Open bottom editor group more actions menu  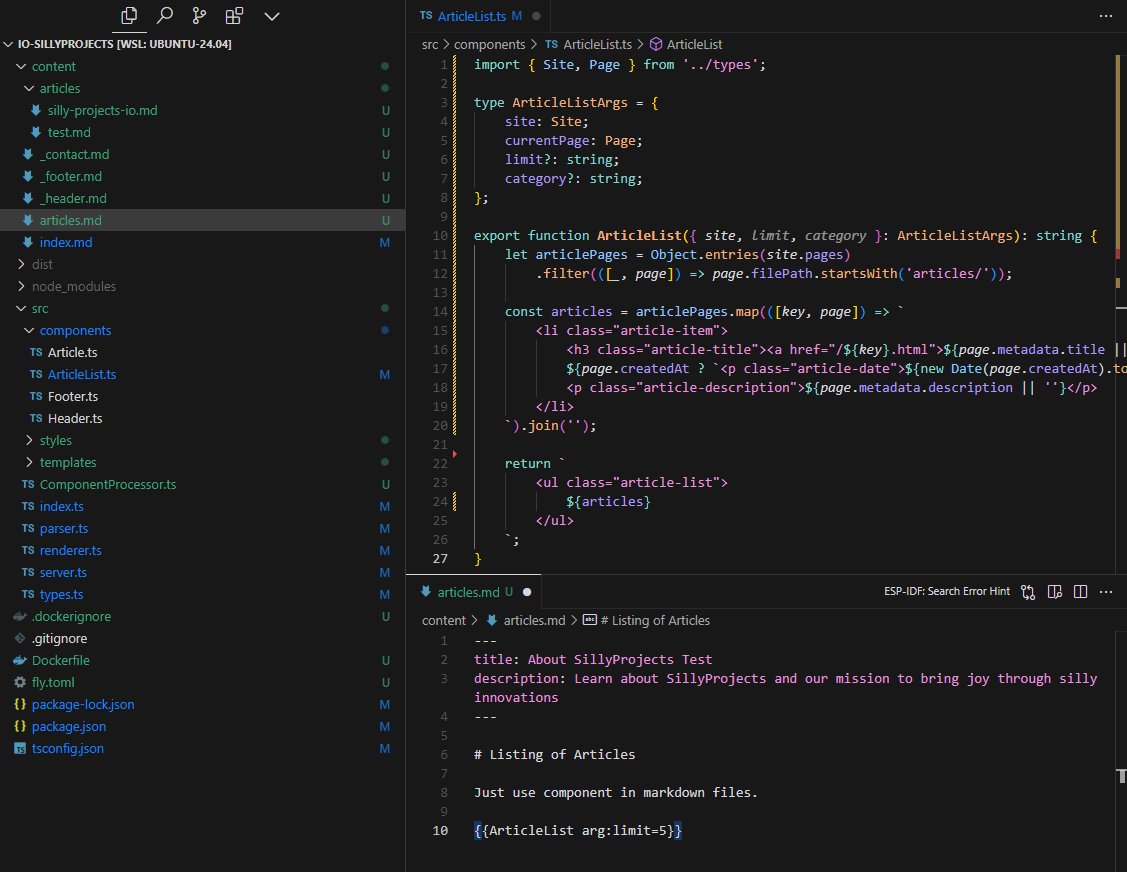click(x=1105, y=592)
